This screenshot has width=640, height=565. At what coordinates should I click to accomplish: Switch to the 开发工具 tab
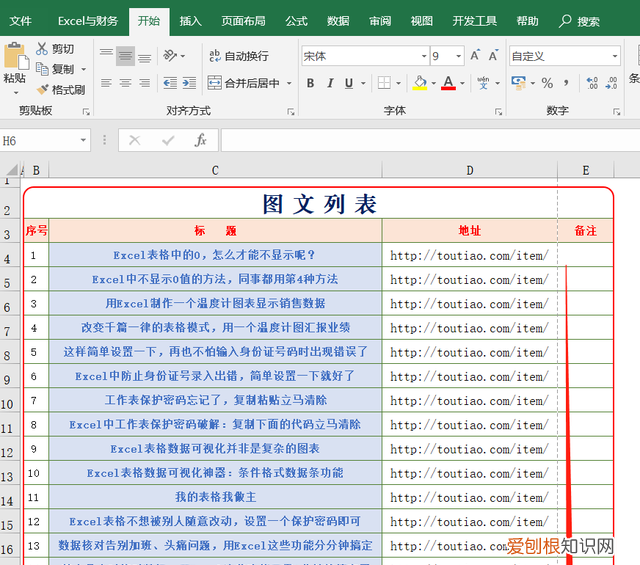(474, 21)
